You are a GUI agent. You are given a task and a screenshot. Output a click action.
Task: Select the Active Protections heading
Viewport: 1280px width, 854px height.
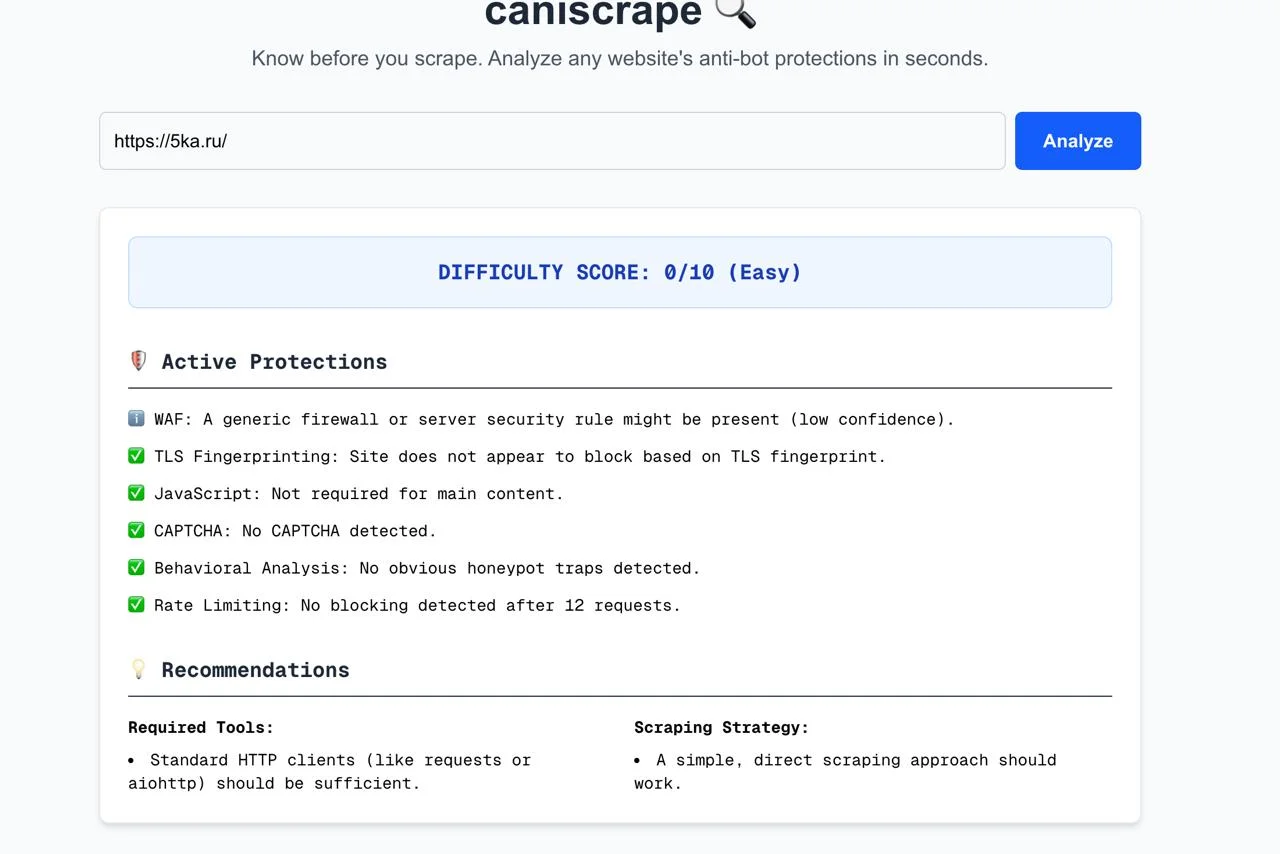point(274,362)
